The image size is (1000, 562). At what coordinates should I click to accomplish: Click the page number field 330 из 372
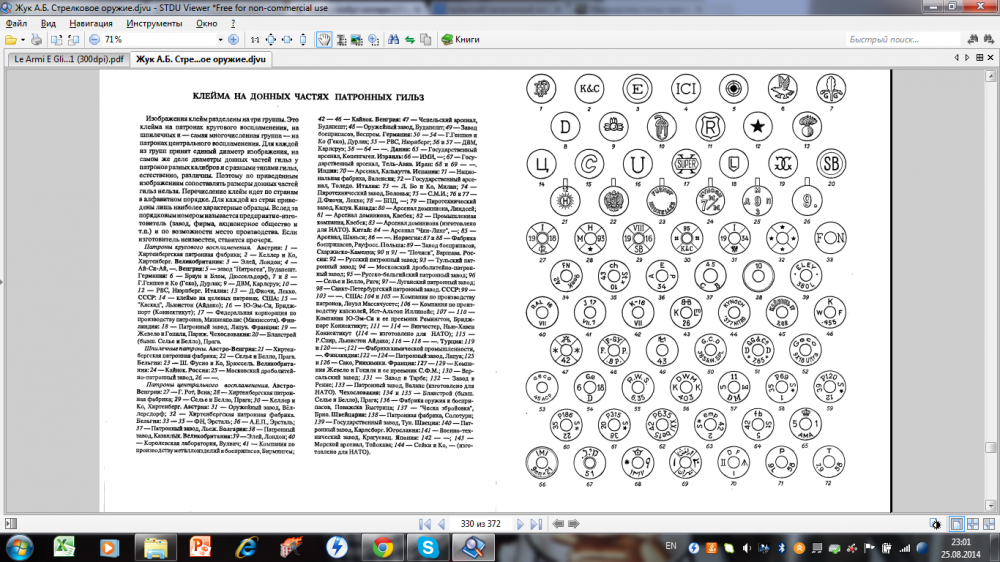(480, 523)
